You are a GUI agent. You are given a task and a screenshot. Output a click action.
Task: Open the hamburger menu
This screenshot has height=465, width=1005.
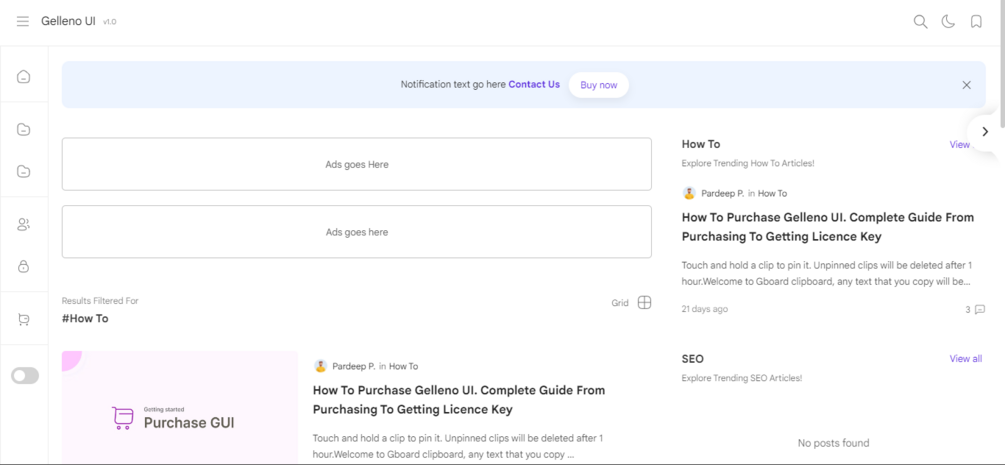(x=22, y=21)
